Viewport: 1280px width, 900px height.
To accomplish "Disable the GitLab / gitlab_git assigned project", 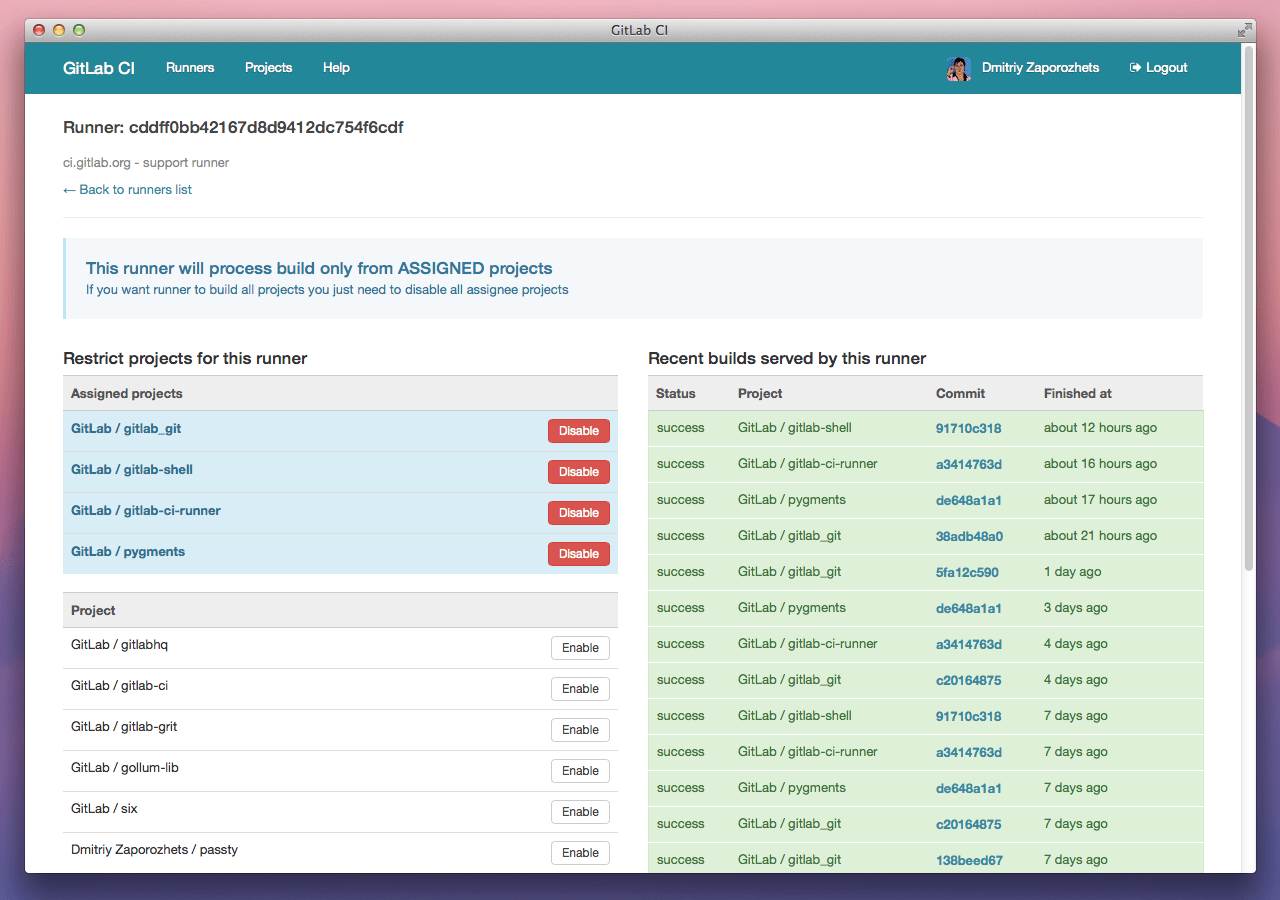I will point(578,430).
